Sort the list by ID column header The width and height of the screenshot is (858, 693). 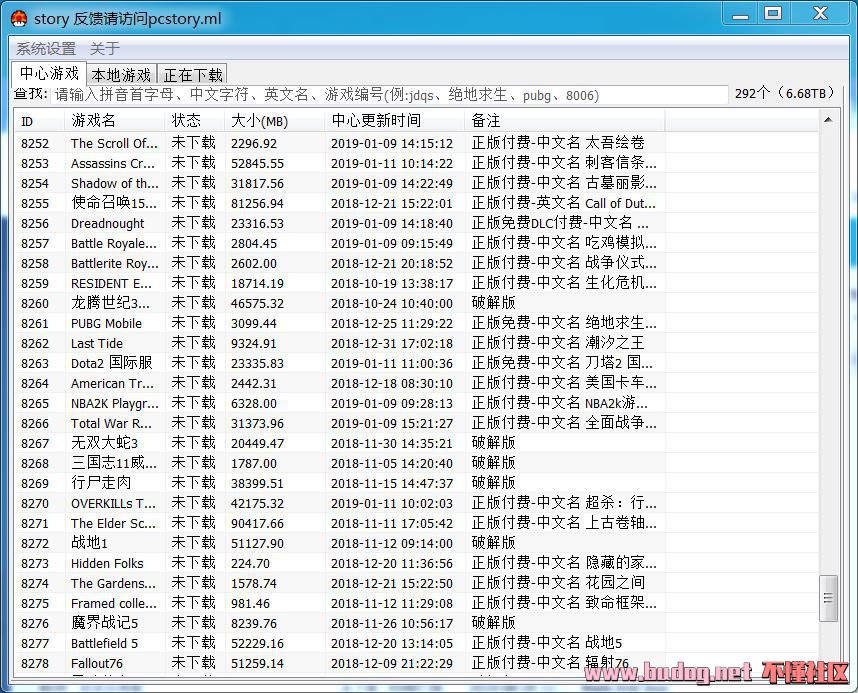39,121
